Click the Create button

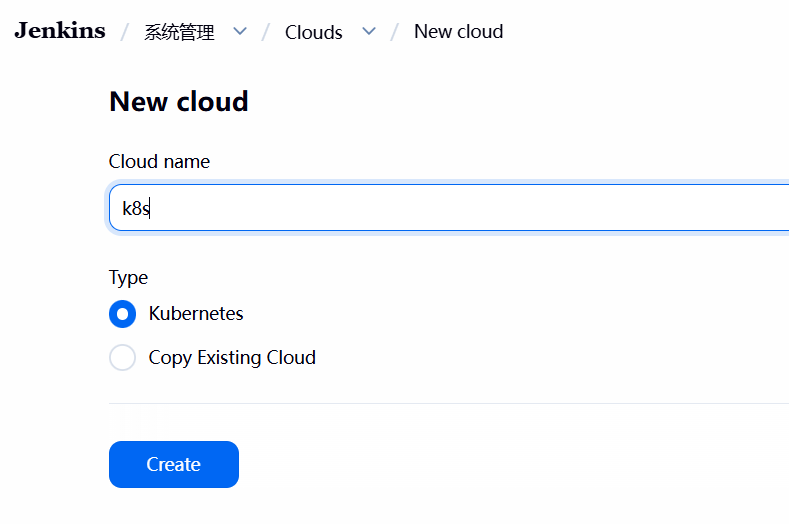[174, 464]
